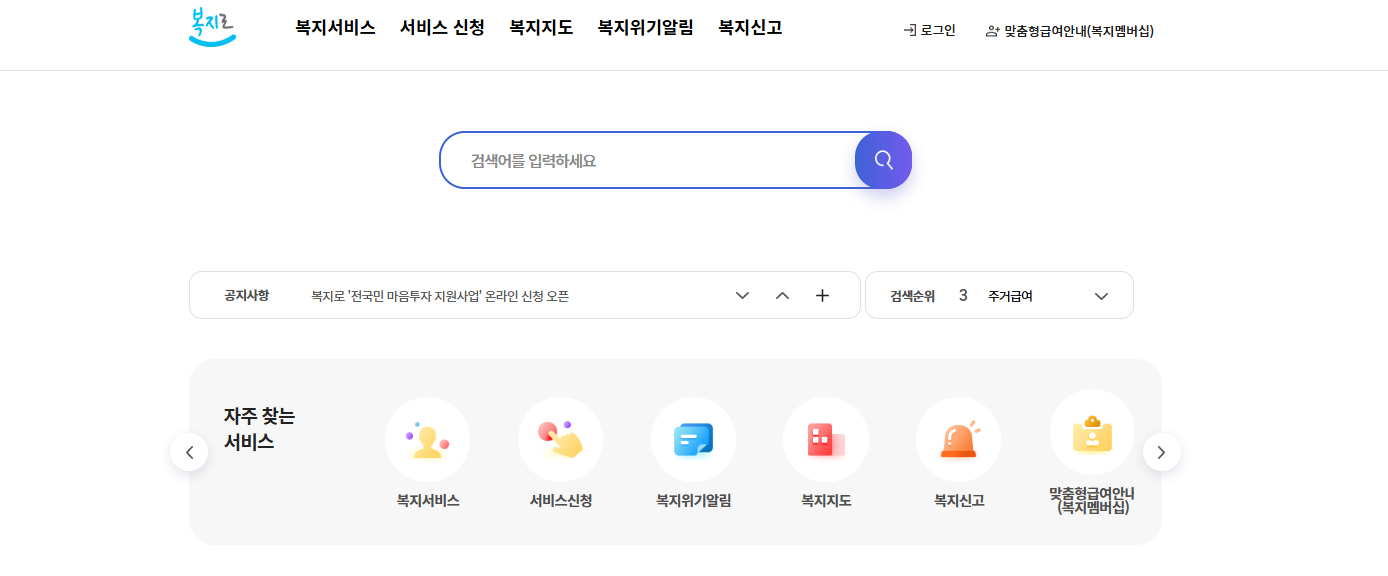This screenshot has width=1388, height=576.
Task: Show previous notice with up chevron
Action: [x=782, y=295]
